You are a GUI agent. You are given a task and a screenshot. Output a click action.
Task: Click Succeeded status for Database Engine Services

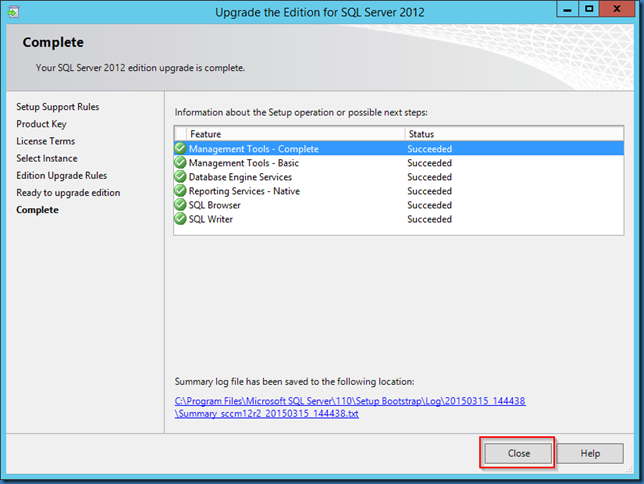click(429, 177)
